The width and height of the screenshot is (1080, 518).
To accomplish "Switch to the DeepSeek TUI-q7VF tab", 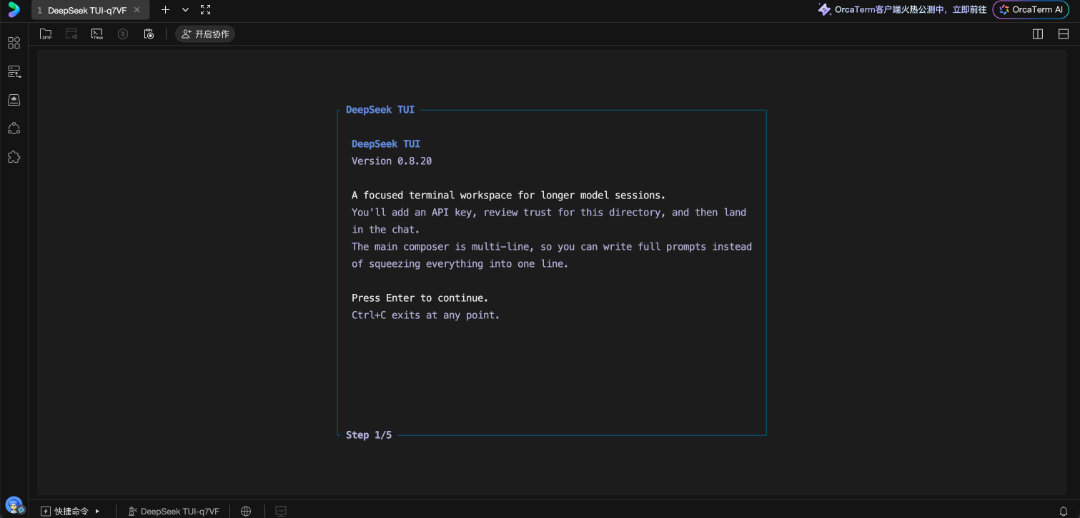I will click(x=87, y=10).
